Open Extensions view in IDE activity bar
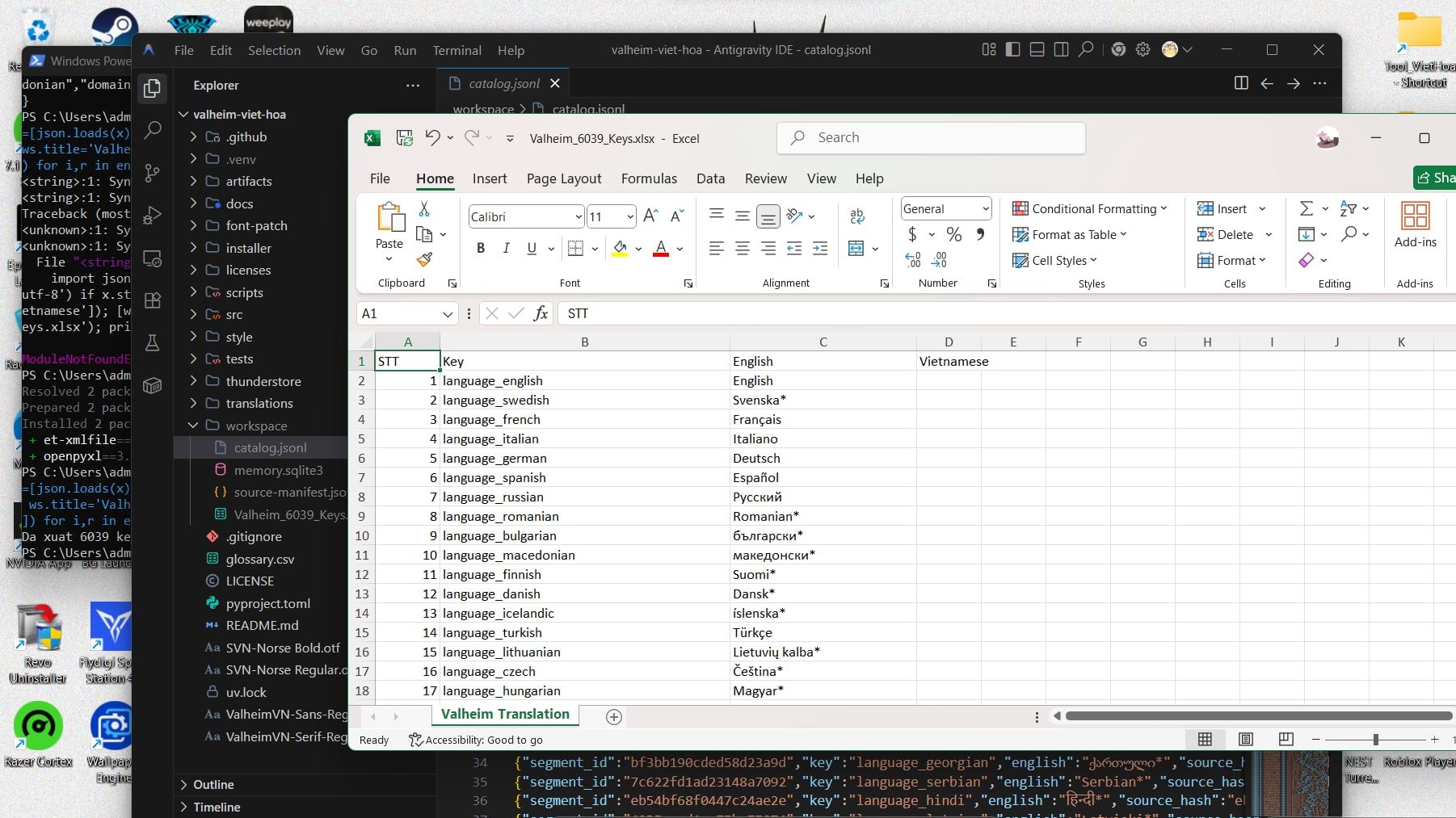 (x=152, y=300)
